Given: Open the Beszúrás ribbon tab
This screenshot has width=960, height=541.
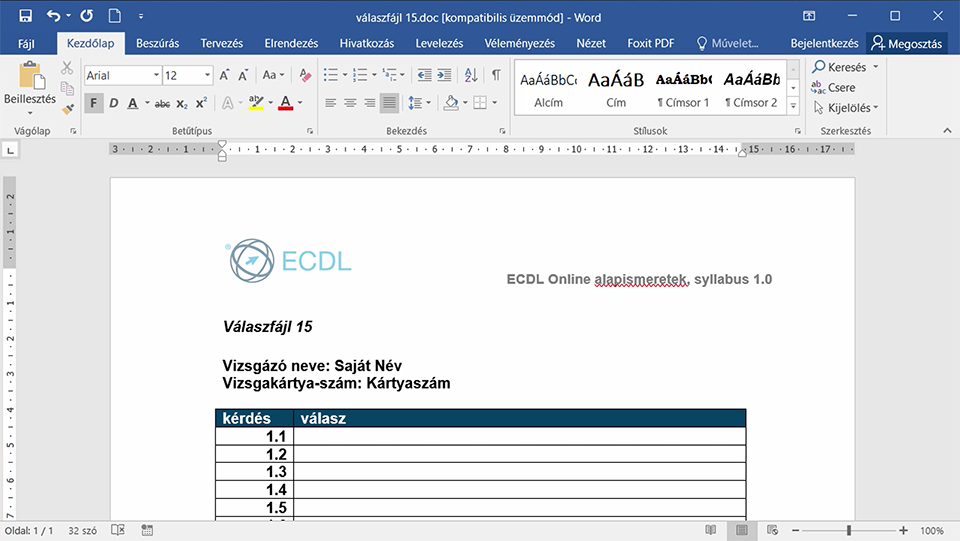Looking at the screenshot, I should pyautogui.click(x=157, y=43).
